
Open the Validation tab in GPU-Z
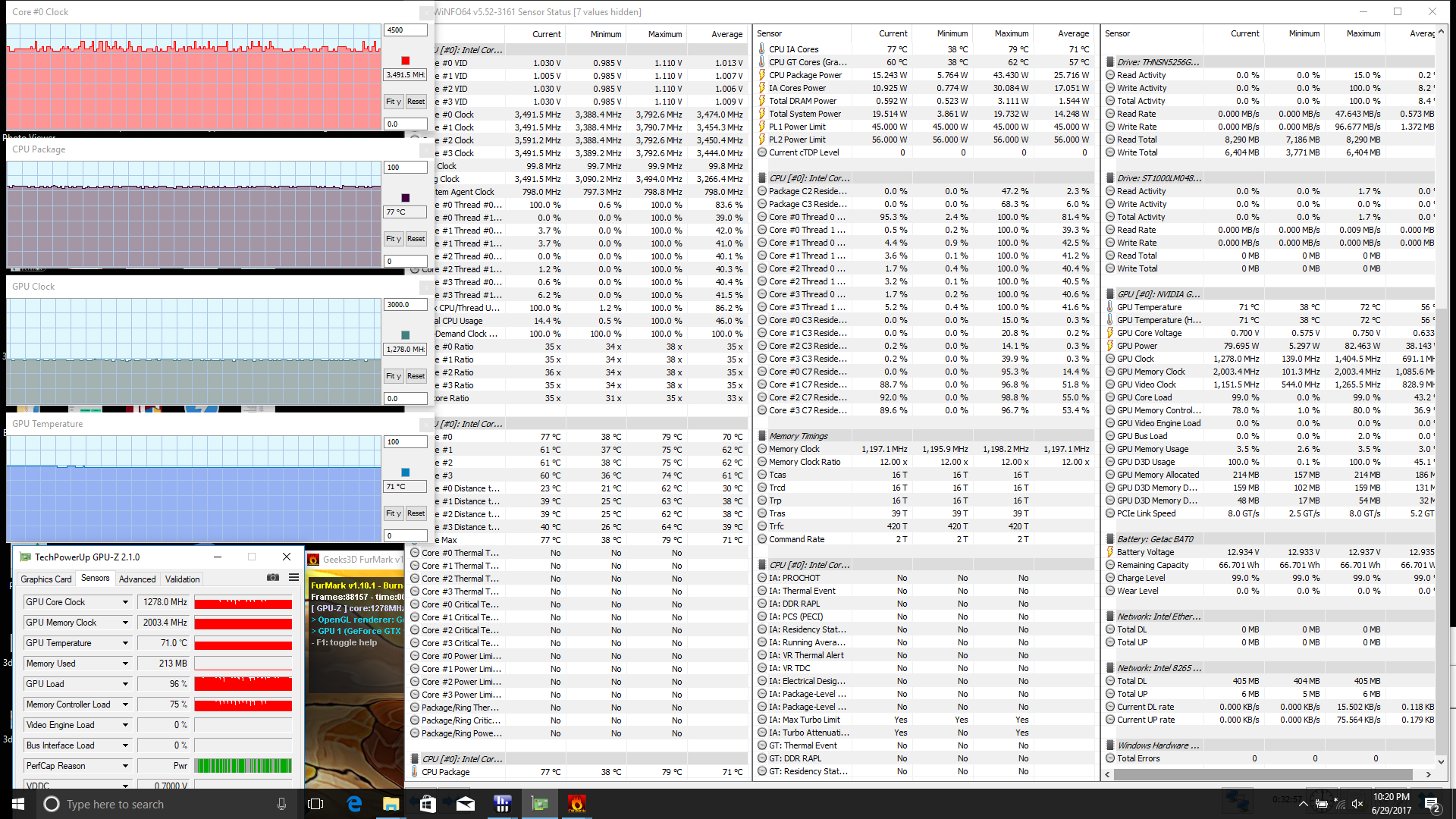(x=183, y=579)
